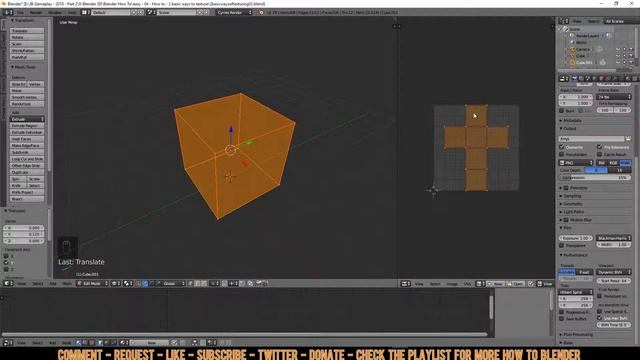Enable the Border checkbox

point(562,111)
